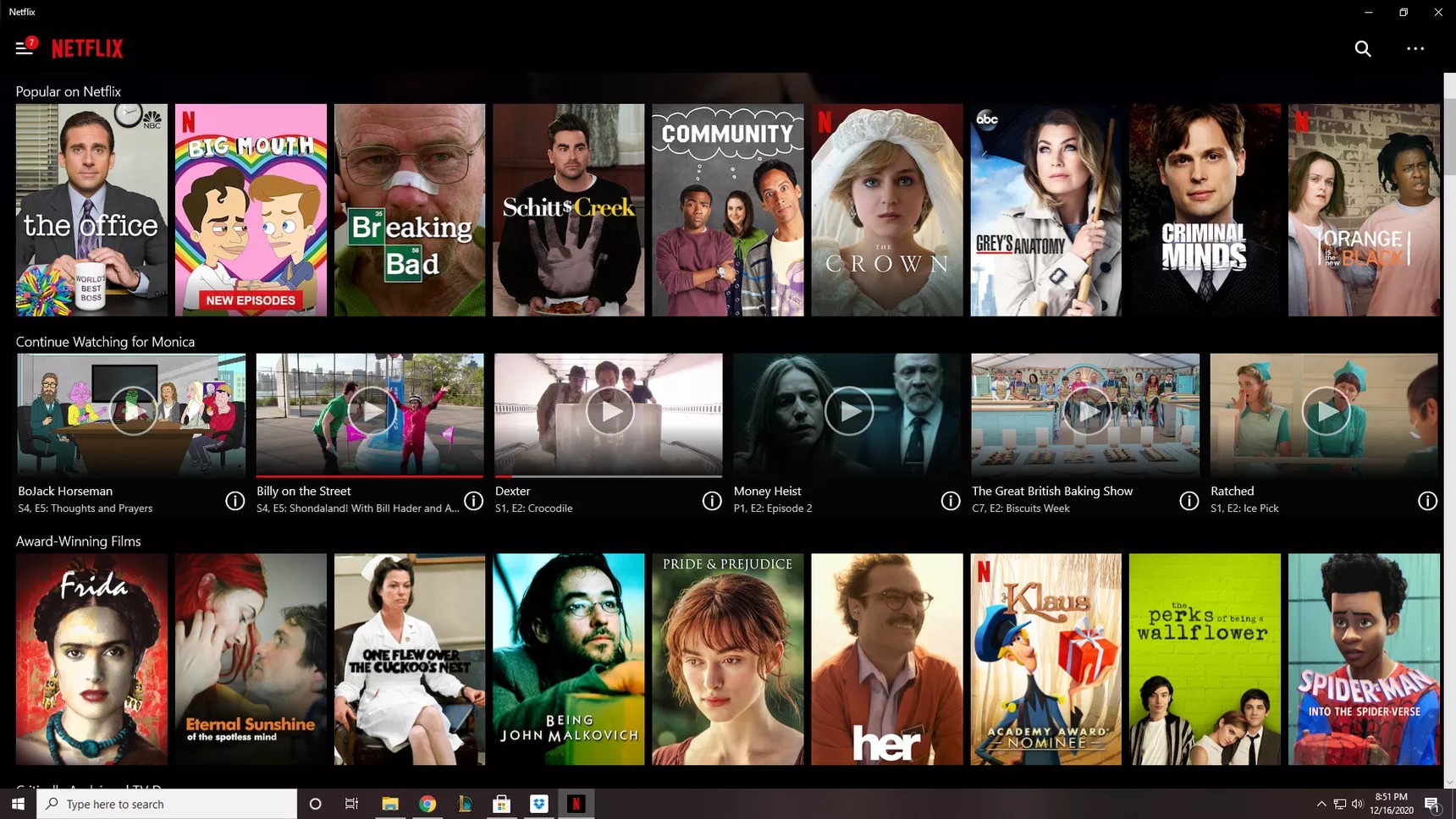Viewport: 1456px width, 819px height.
Task: Select Perks of Being a Wallflower
Action: pos(1205,659)
